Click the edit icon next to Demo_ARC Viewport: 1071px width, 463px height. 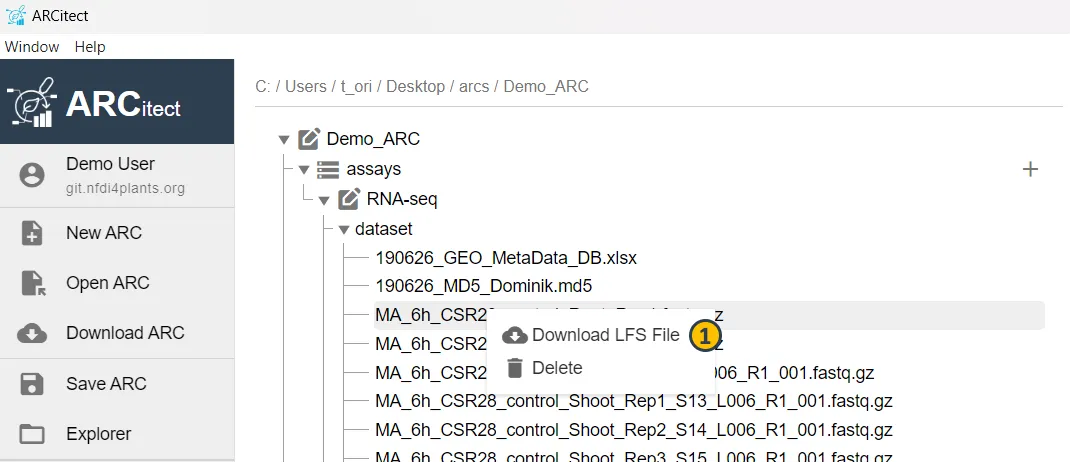coord(310,139)
